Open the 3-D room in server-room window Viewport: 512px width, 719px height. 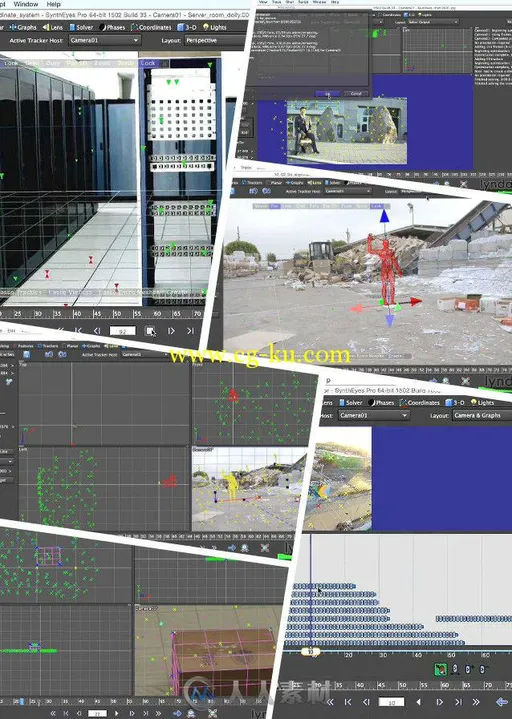(187, 28)
